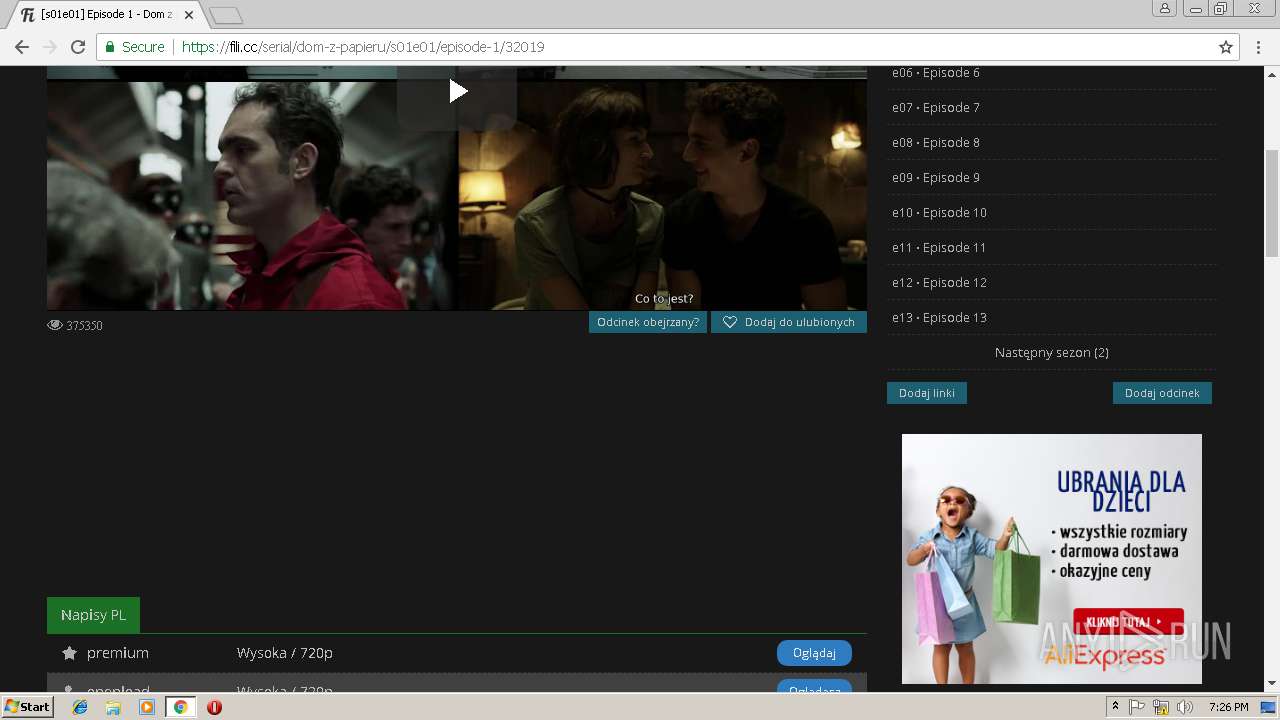Open e08 Episode 8
Screen dimensions: 1280x720
coord(936,142)
